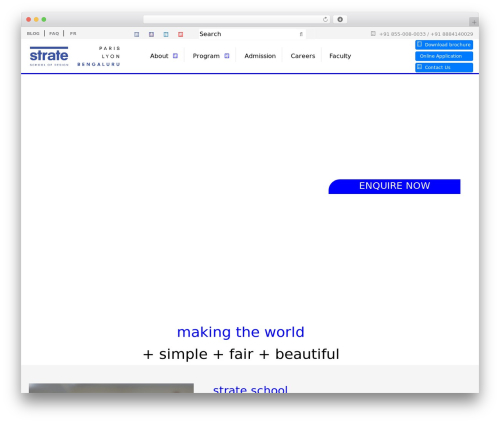Click the Search input field
Viewport: 500px width, 423px height.
point(248,34)
